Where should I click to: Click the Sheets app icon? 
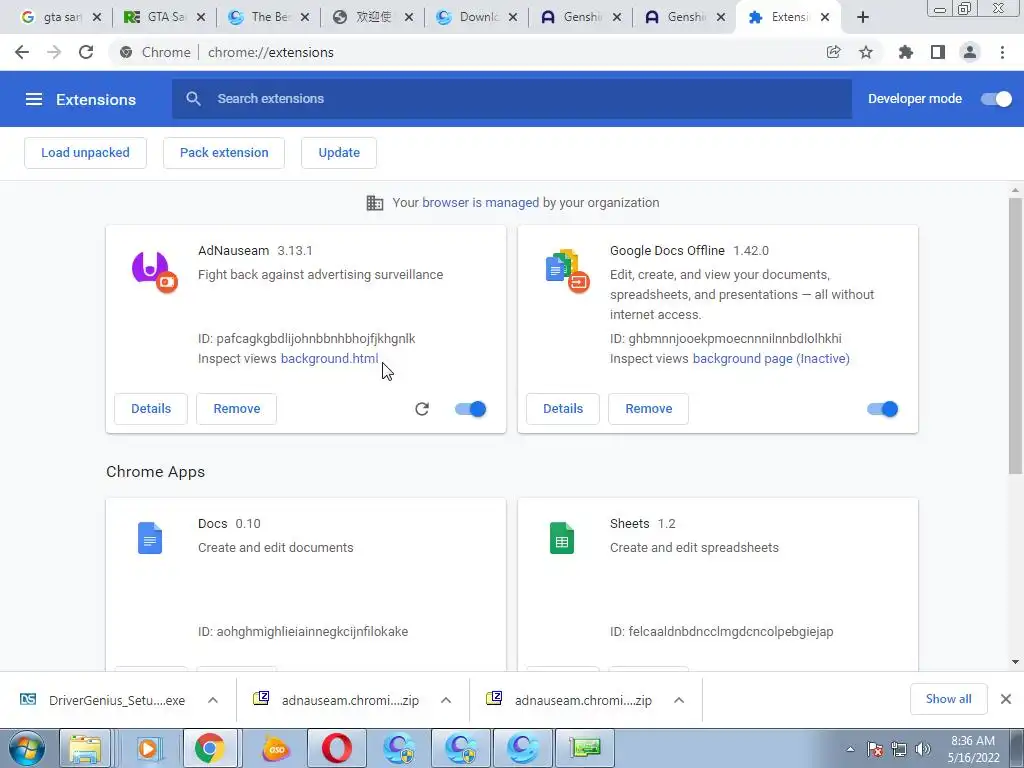(562, 538)
